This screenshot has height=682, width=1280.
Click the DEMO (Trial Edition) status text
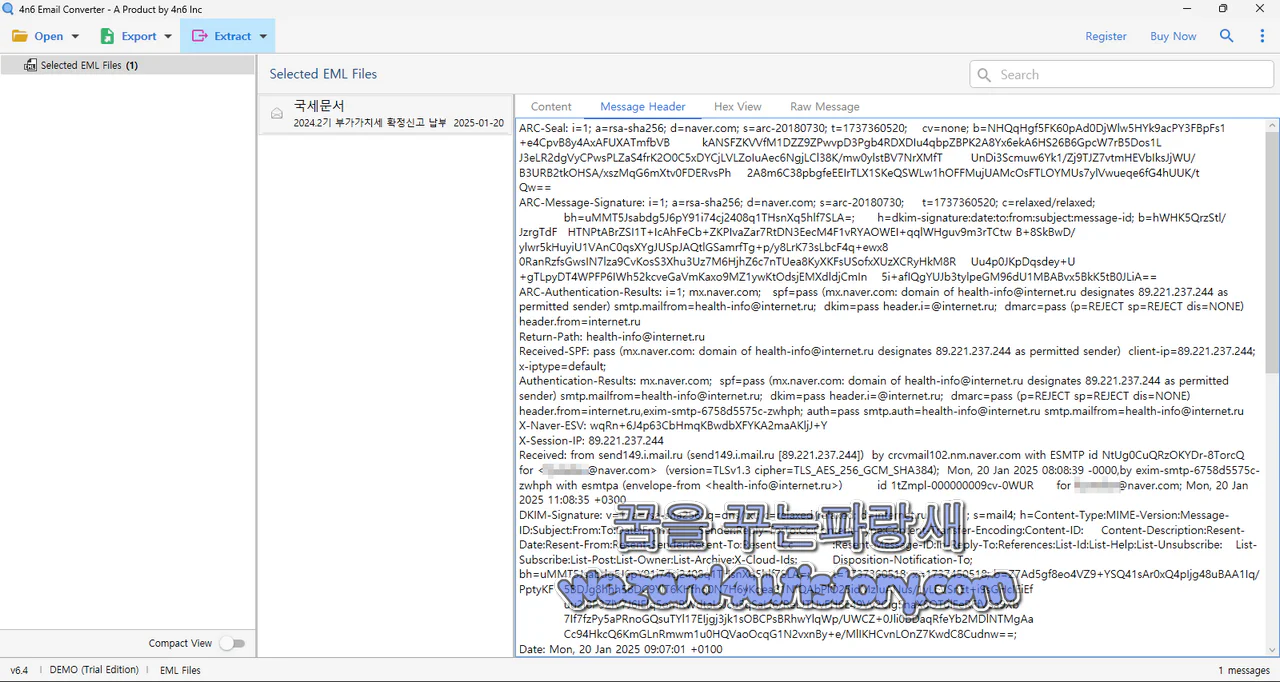[94, 670]
